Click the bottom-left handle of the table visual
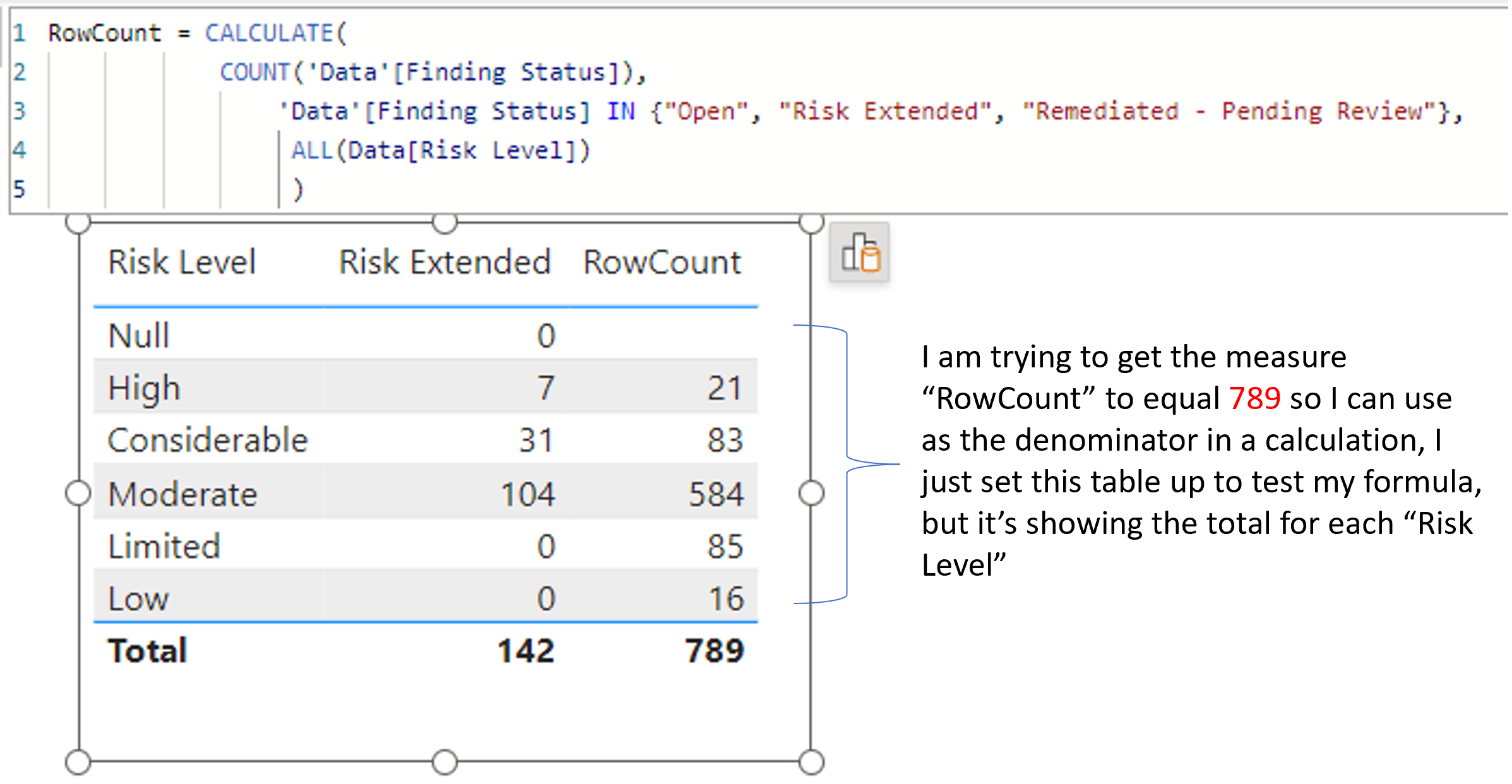The image size is (1512, 784). pos(78,762)
